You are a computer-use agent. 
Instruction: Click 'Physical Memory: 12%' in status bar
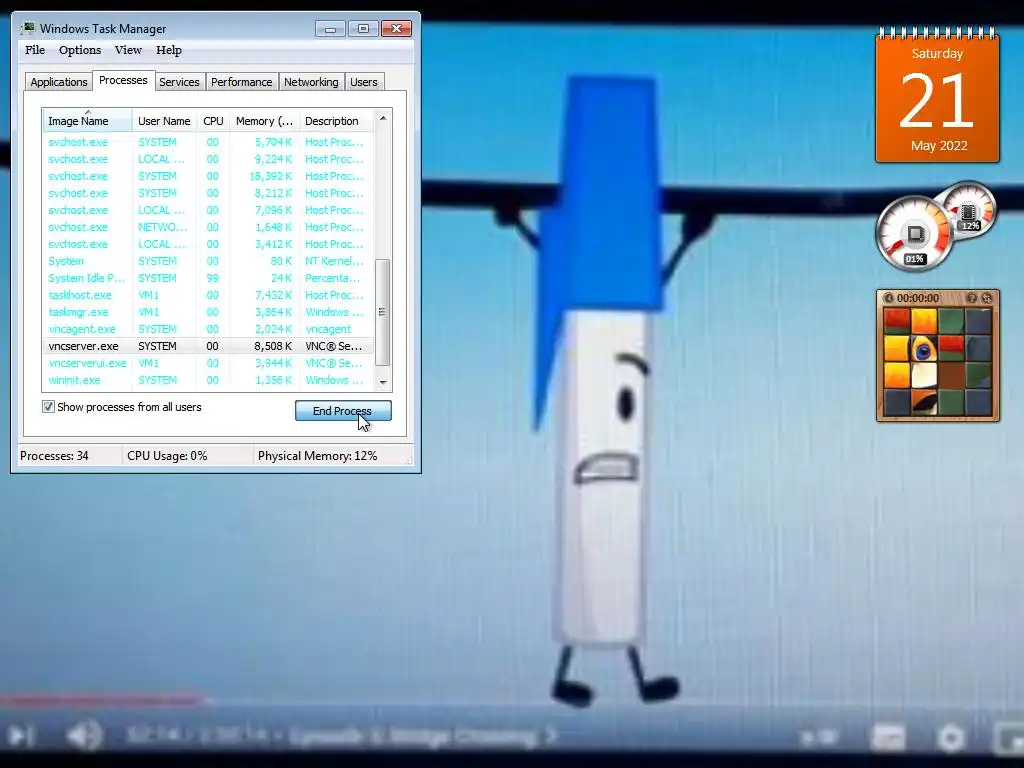point(317,456)
